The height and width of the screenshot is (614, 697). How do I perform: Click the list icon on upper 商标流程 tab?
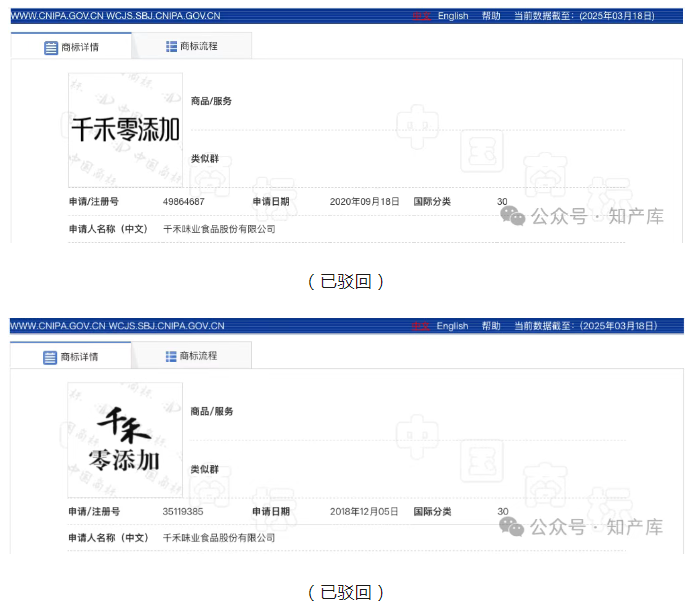click(171, 47)
